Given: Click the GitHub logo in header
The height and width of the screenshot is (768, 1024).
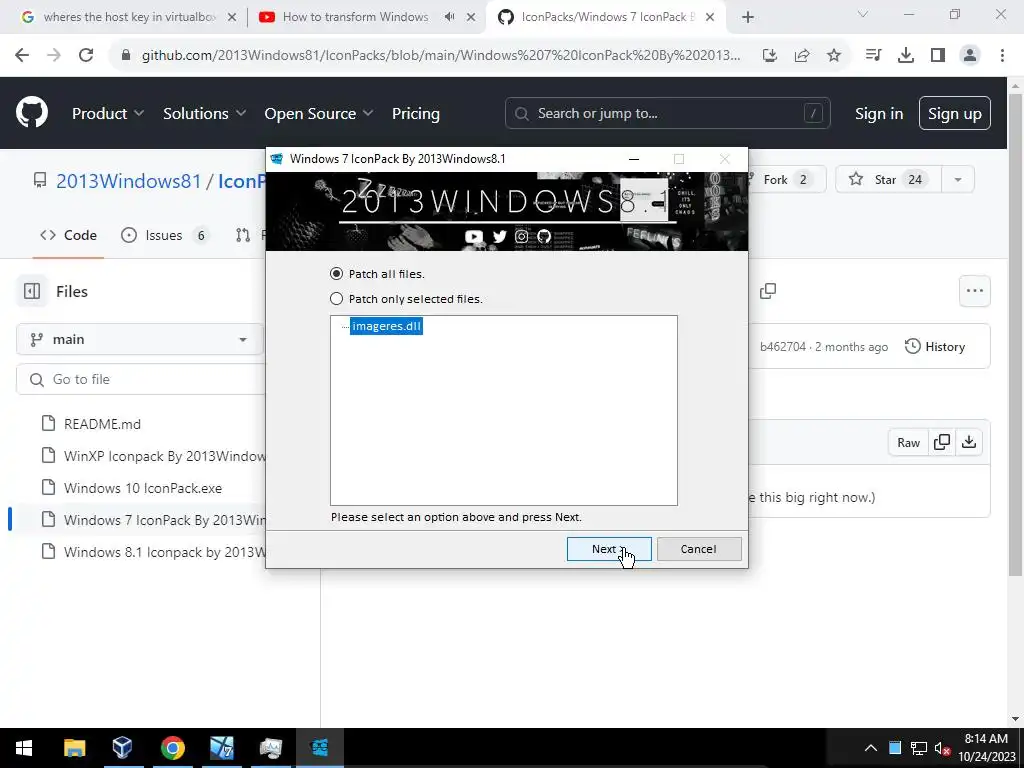Looking at the screenshot, I should point(32,112).
